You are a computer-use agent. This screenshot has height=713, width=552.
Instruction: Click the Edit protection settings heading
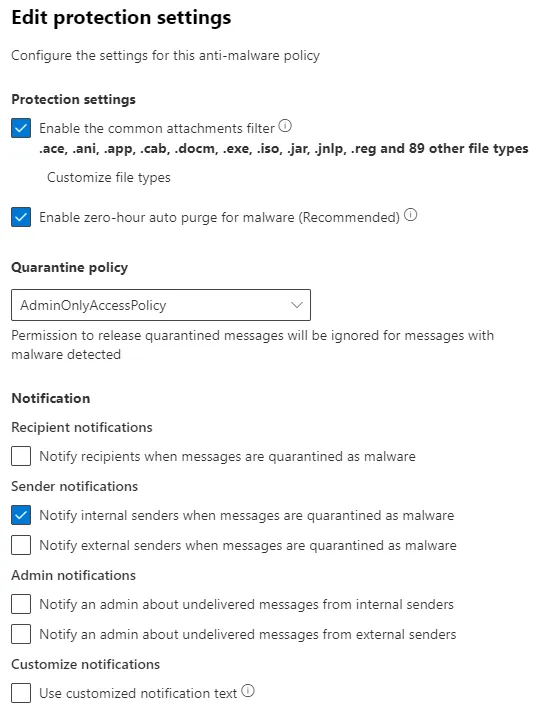121,18
